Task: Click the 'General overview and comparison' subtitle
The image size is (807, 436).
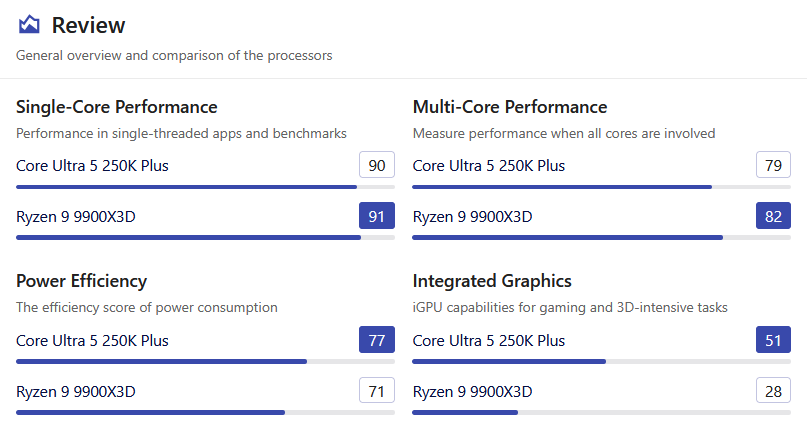Action: 174,56
